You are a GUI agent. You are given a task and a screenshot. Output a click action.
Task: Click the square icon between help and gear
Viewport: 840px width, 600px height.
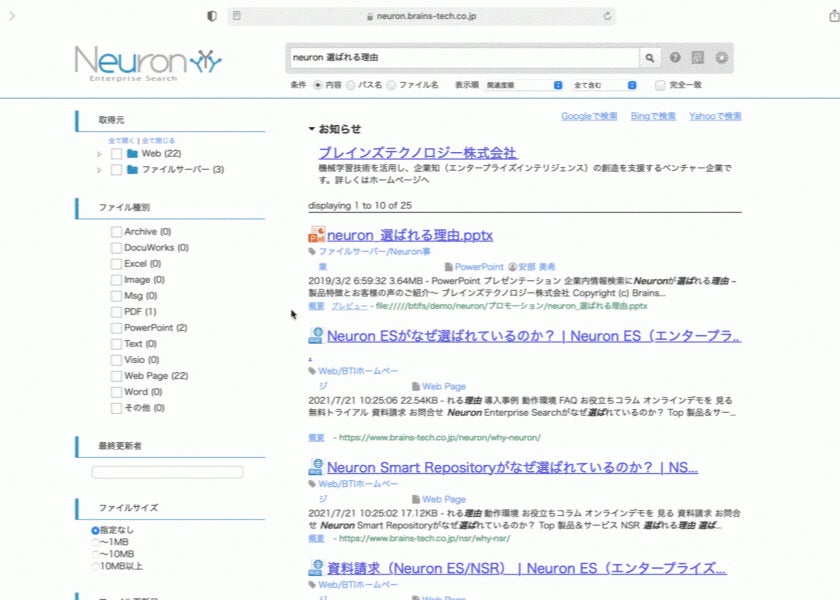tap(698, 57)
